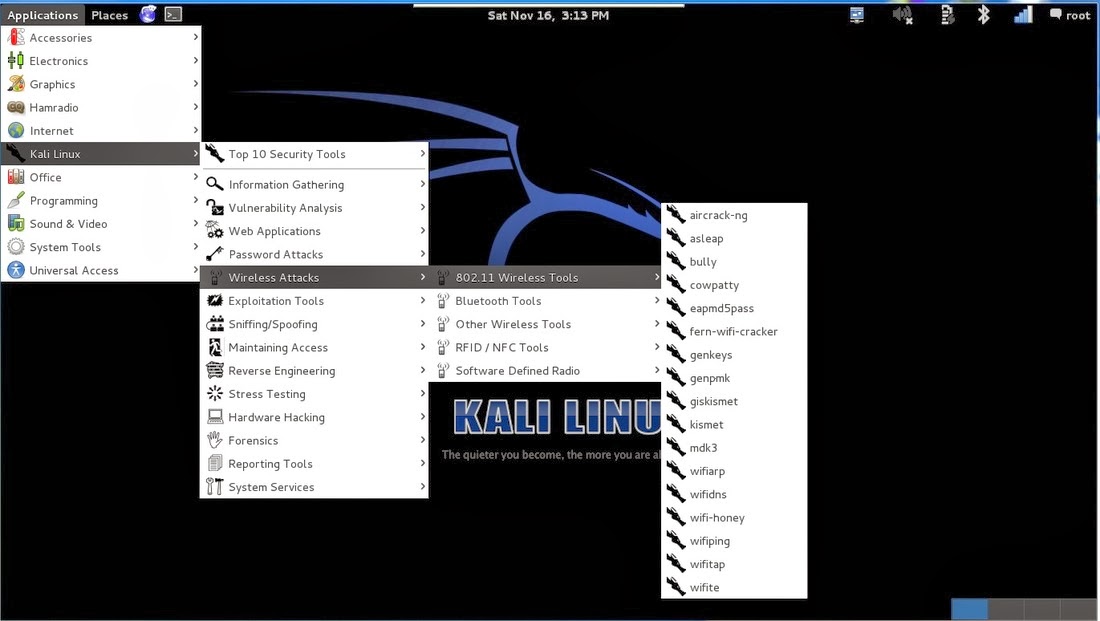Click the Hardware Hacking laptop icon

(215, 417)
